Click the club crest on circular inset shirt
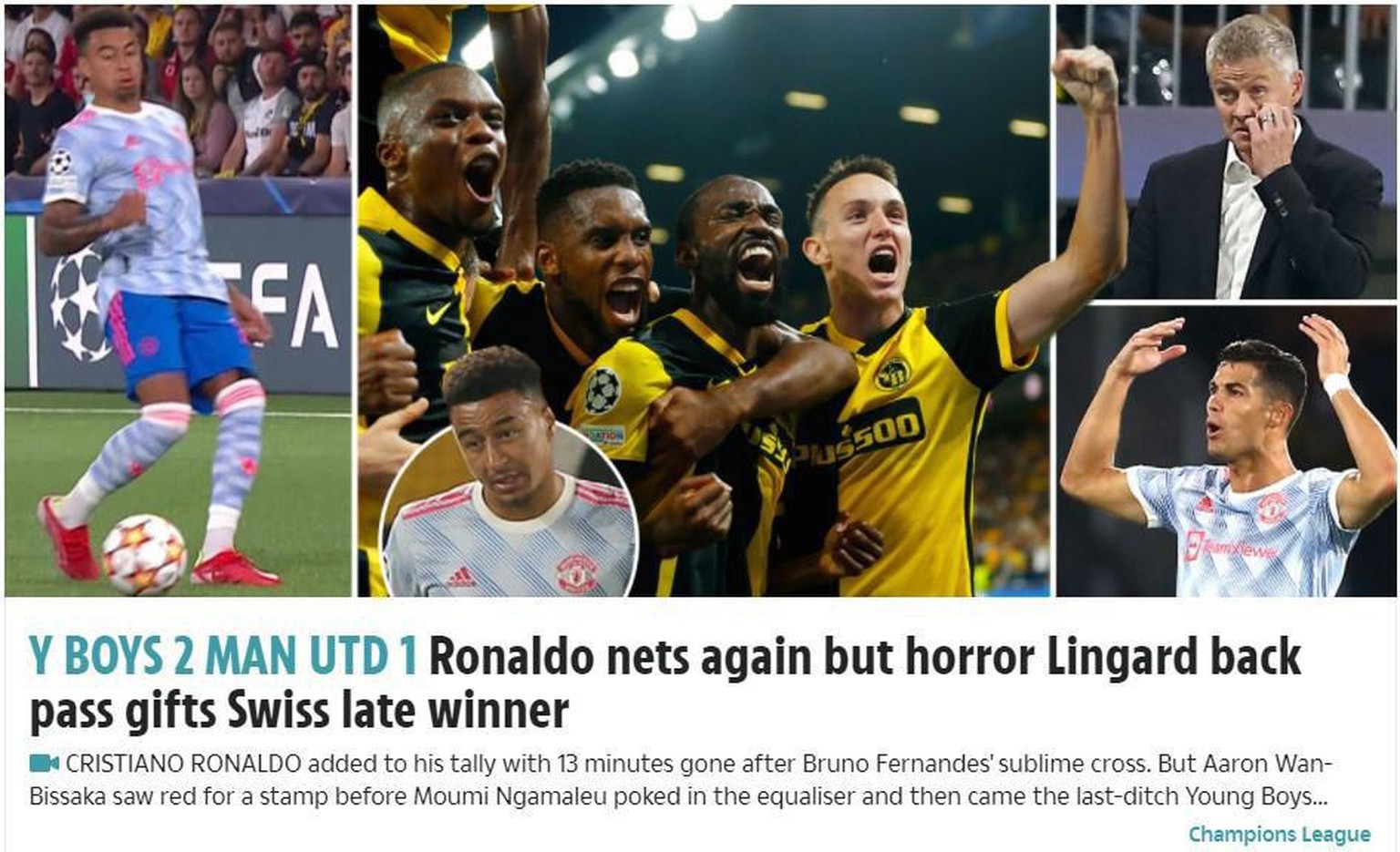 point(577,574)
